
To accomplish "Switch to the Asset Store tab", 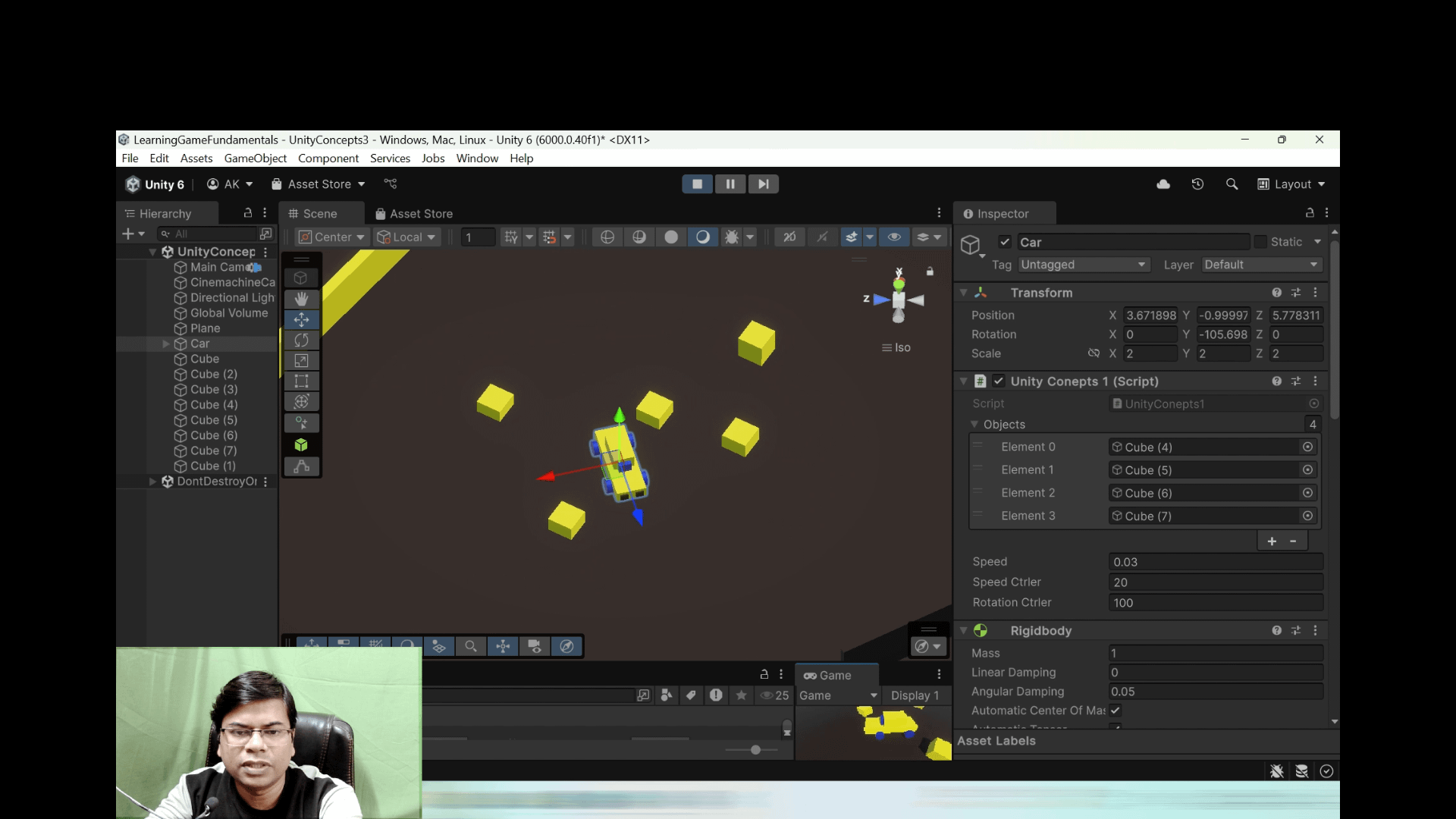I will click(414, 214).
